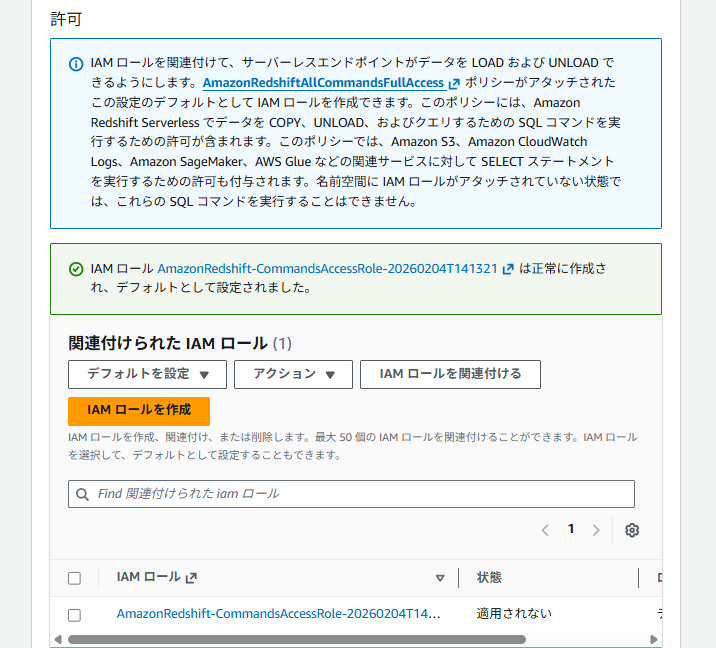Click the magnifier icon in search field
The image size is (716, 648).
[x=82, y=494]
